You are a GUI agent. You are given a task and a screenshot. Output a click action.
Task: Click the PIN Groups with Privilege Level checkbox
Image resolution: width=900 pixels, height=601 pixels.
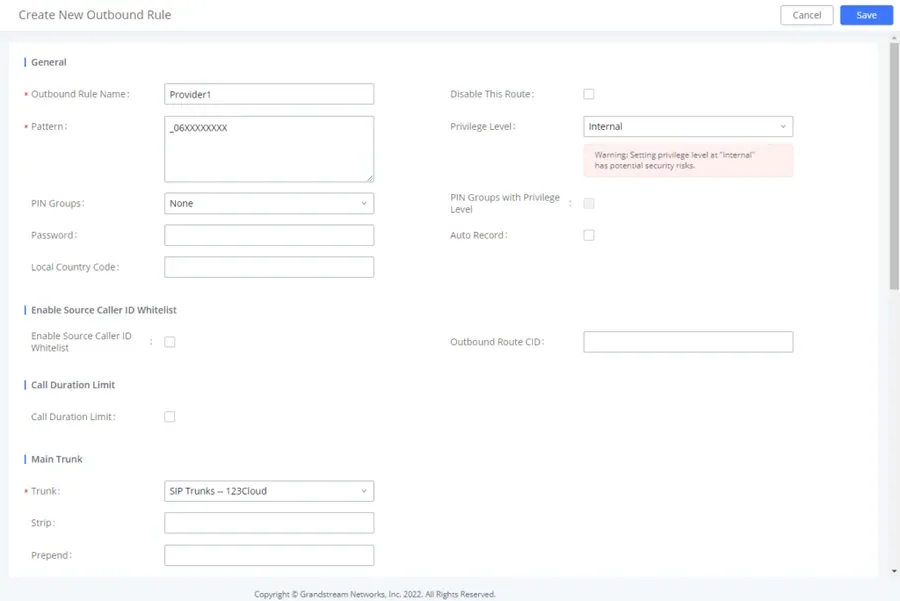[589, 203]
